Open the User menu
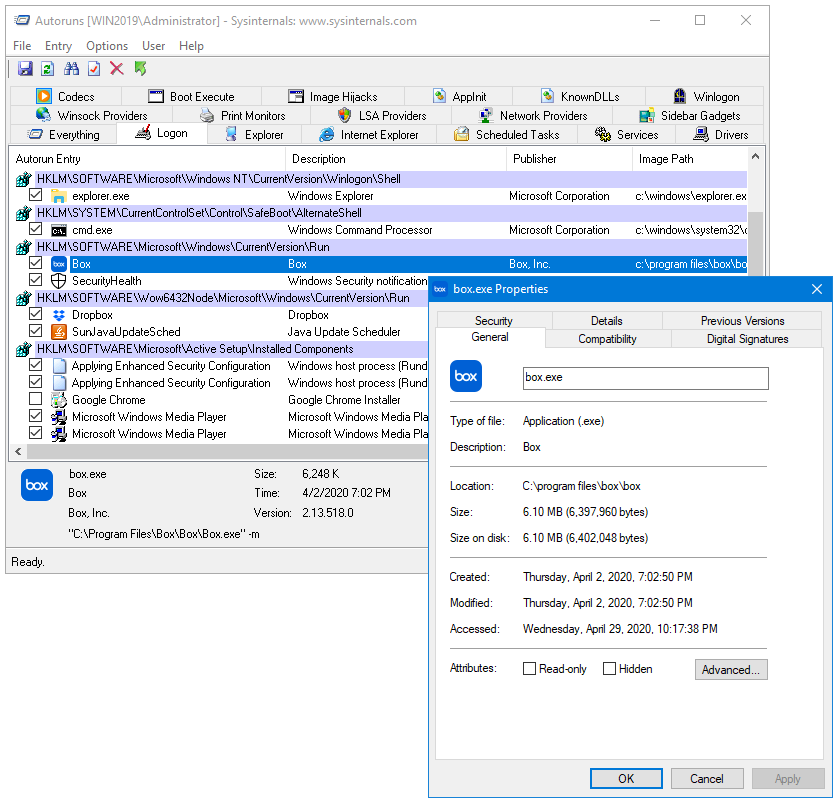Image resolution: width=837 pixels, height=803 pixels. click(153, 46)
